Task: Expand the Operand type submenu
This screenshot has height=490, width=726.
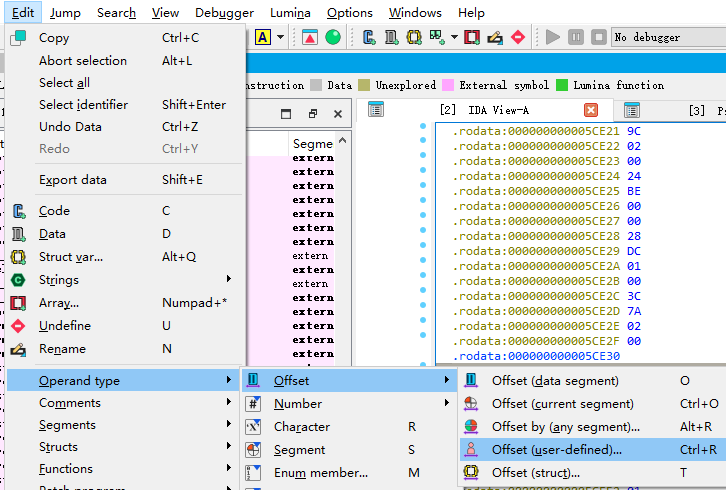Action: [x=125, y=381]
